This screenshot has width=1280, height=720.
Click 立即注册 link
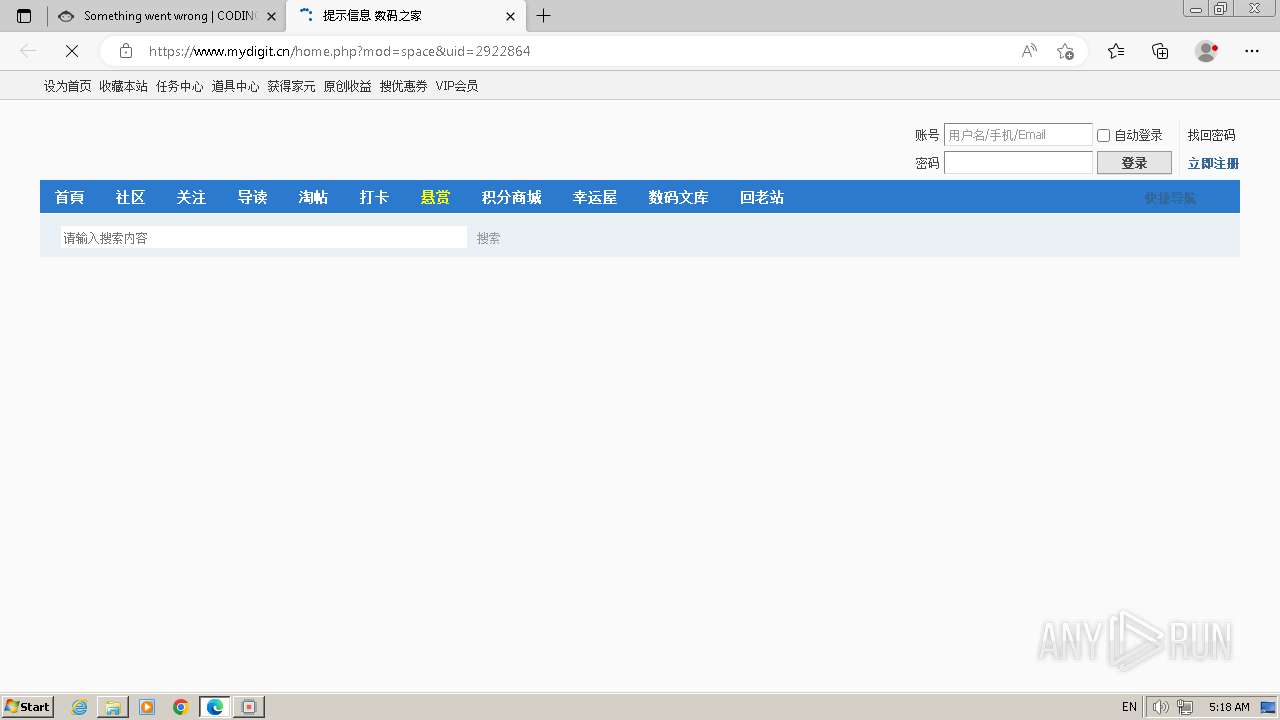(1213, 163)
